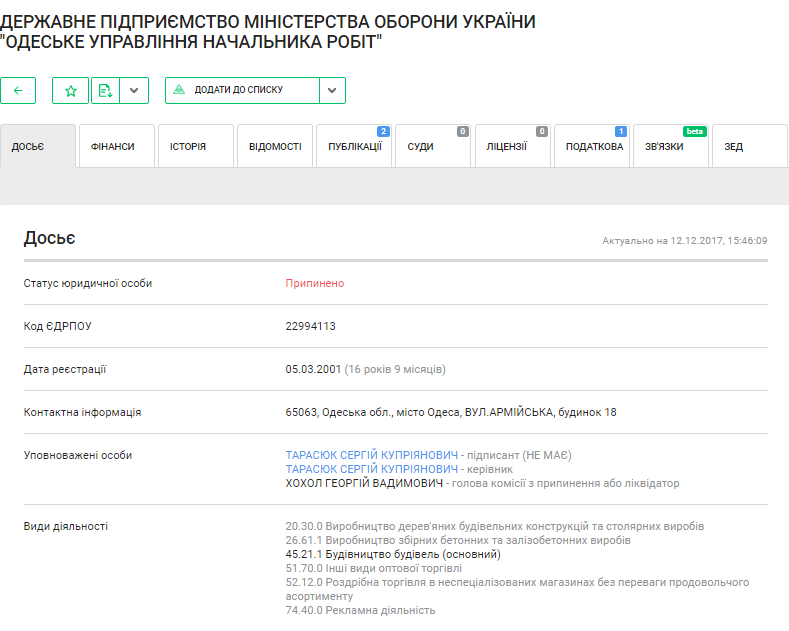This screenshot has height=631, width=789.
Task: Go to the Відомості tab
Action: coord(275,147)
